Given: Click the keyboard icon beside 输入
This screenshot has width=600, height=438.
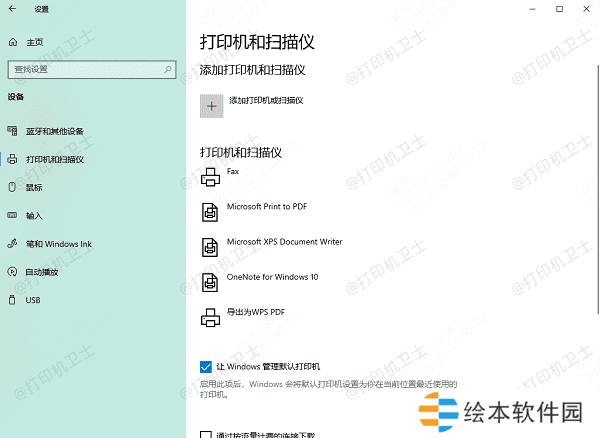Looking at the screenshot, I should pos(12,215).
